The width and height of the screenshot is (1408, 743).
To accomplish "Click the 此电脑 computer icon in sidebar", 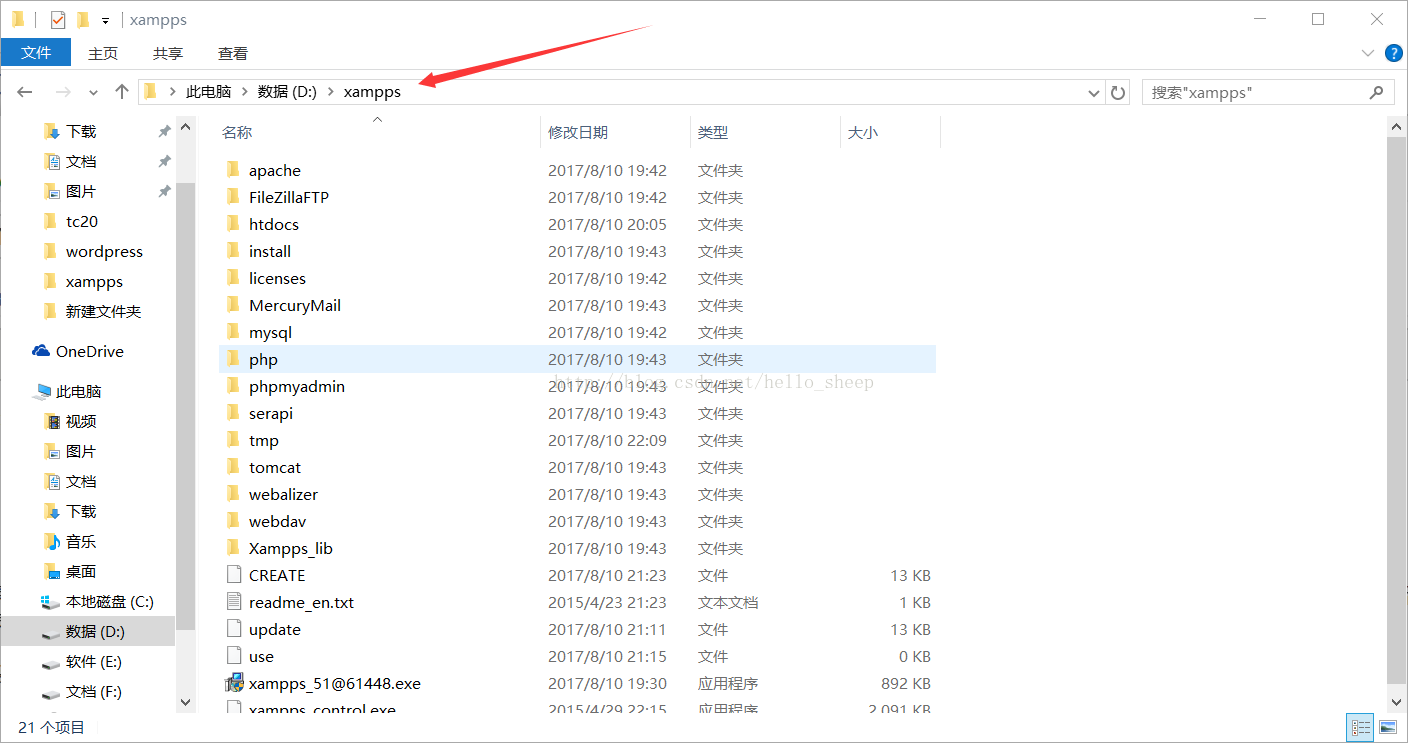I will pyautogui.click(x=42, y=391).
